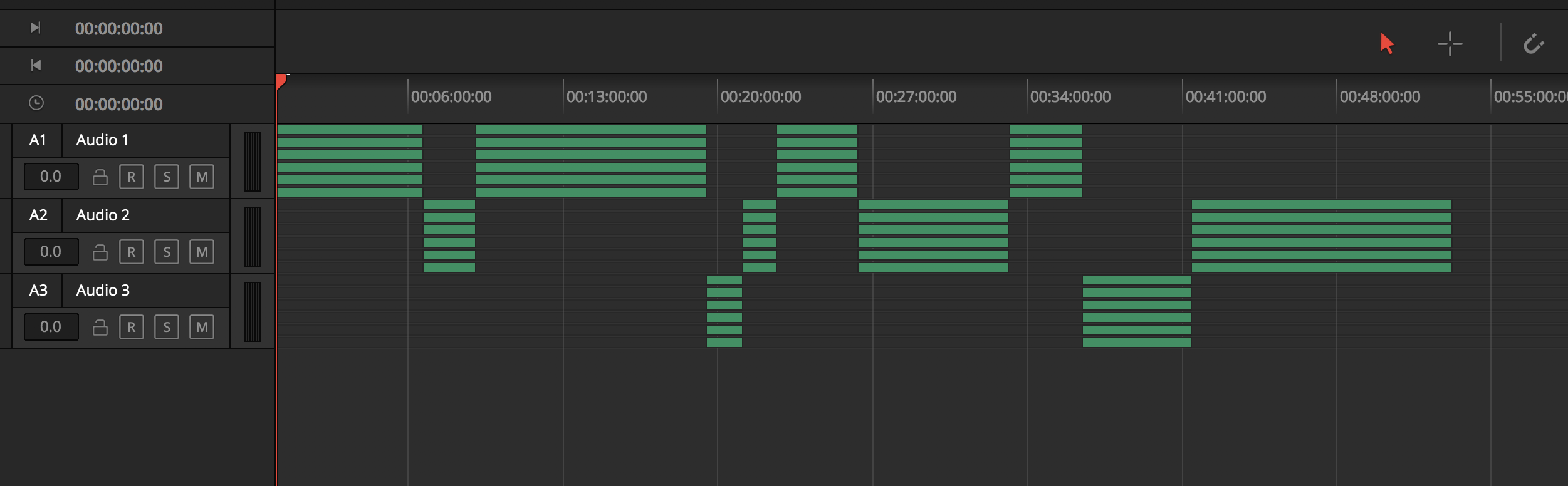1568x486 pixels.
Task: Click the duration timecode value
Action: (x=118, y=104)
